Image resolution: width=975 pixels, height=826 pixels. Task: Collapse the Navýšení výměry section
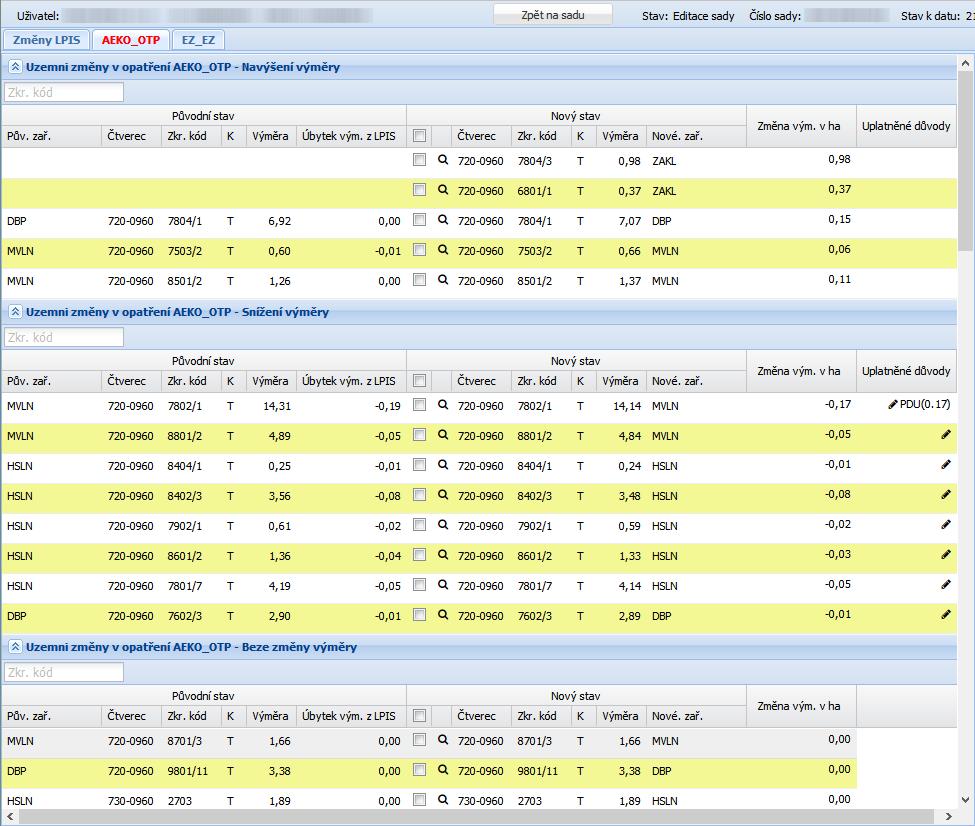pos(16,67)
